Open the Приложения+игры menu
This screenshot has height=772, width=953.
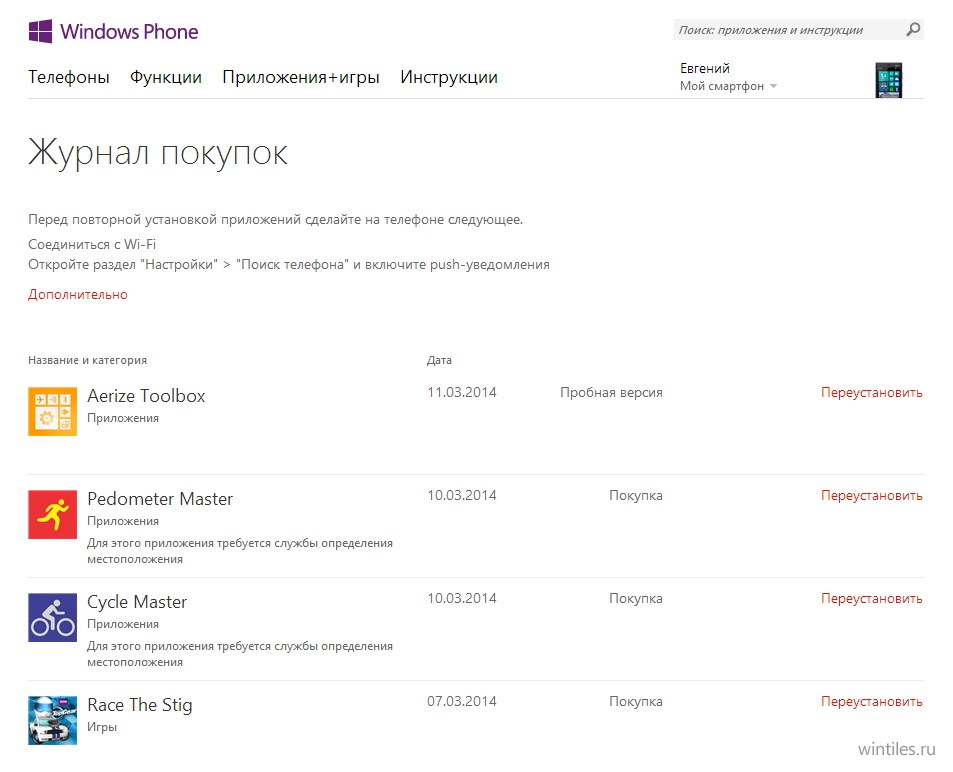301,77
